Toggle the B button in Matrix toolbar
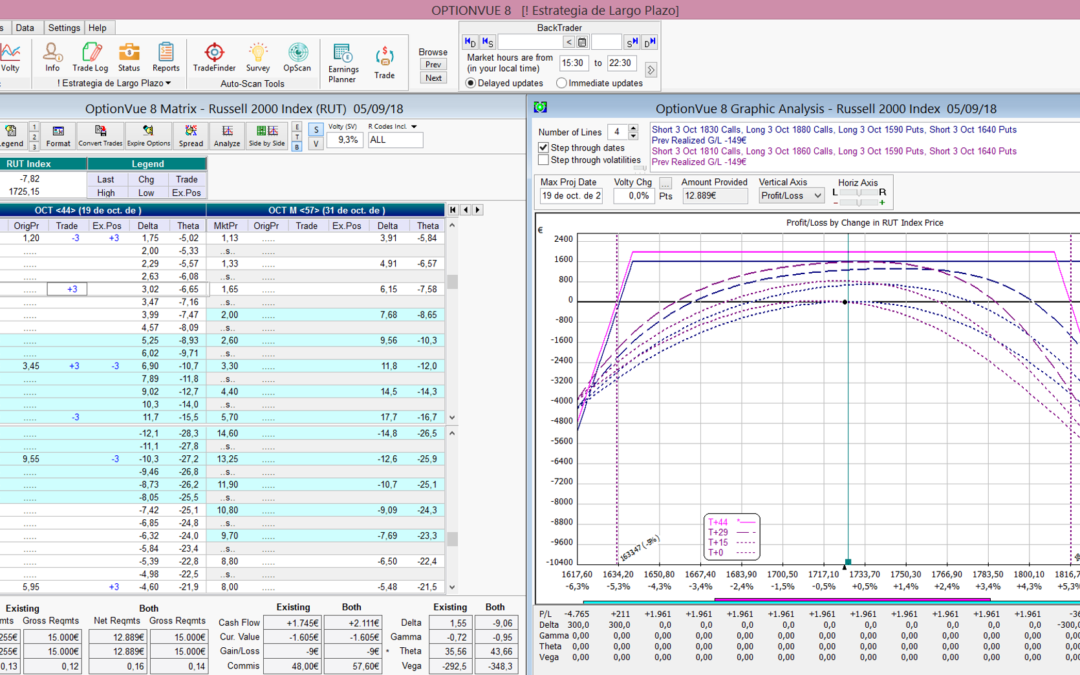 coord(297,147)
